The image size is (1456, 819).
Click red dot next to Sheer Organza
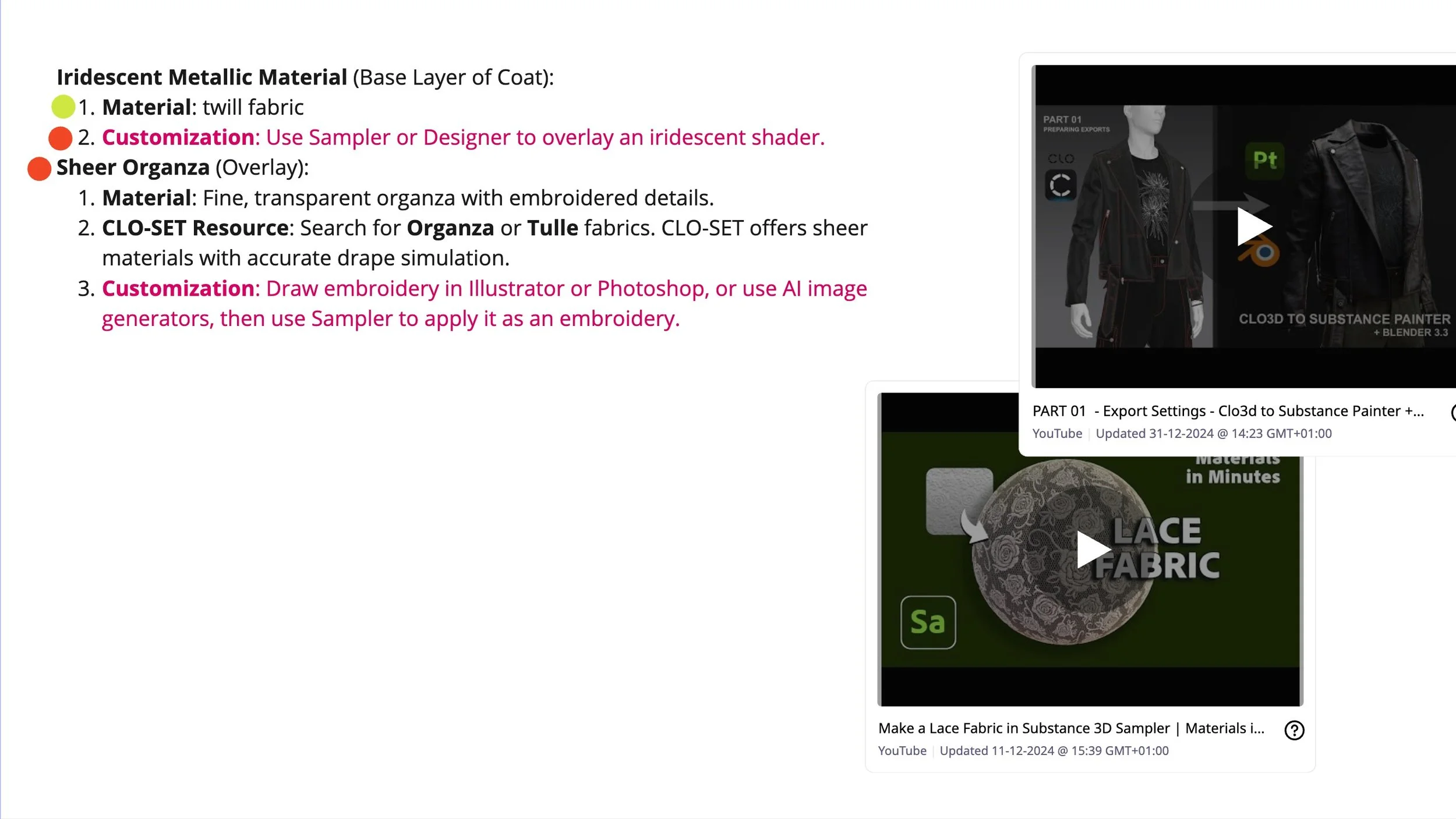39,169
